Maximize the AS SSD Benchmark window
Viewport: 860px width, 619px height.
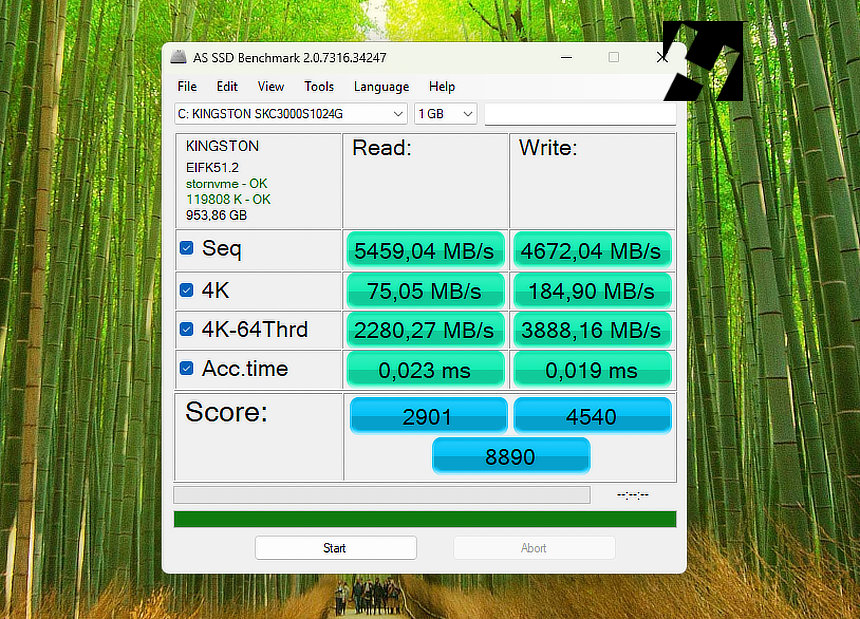point(614,58)
